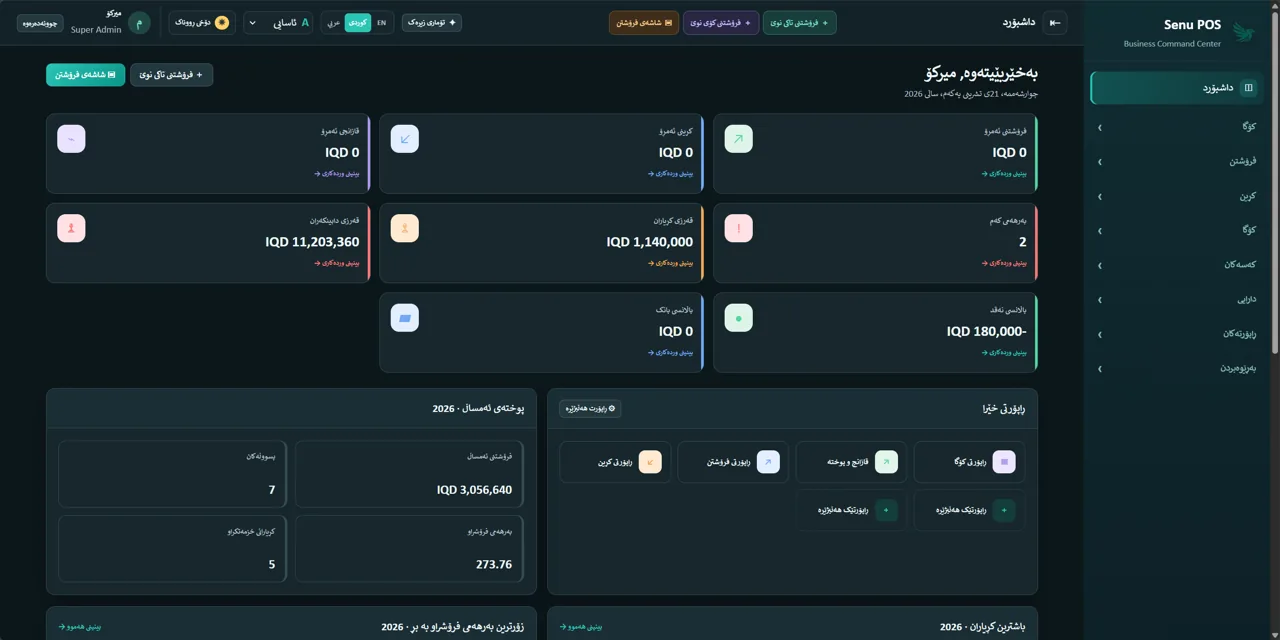Click the باڵانسی بانک blue card icon
1280x640 pixels.
pos(404,318)
